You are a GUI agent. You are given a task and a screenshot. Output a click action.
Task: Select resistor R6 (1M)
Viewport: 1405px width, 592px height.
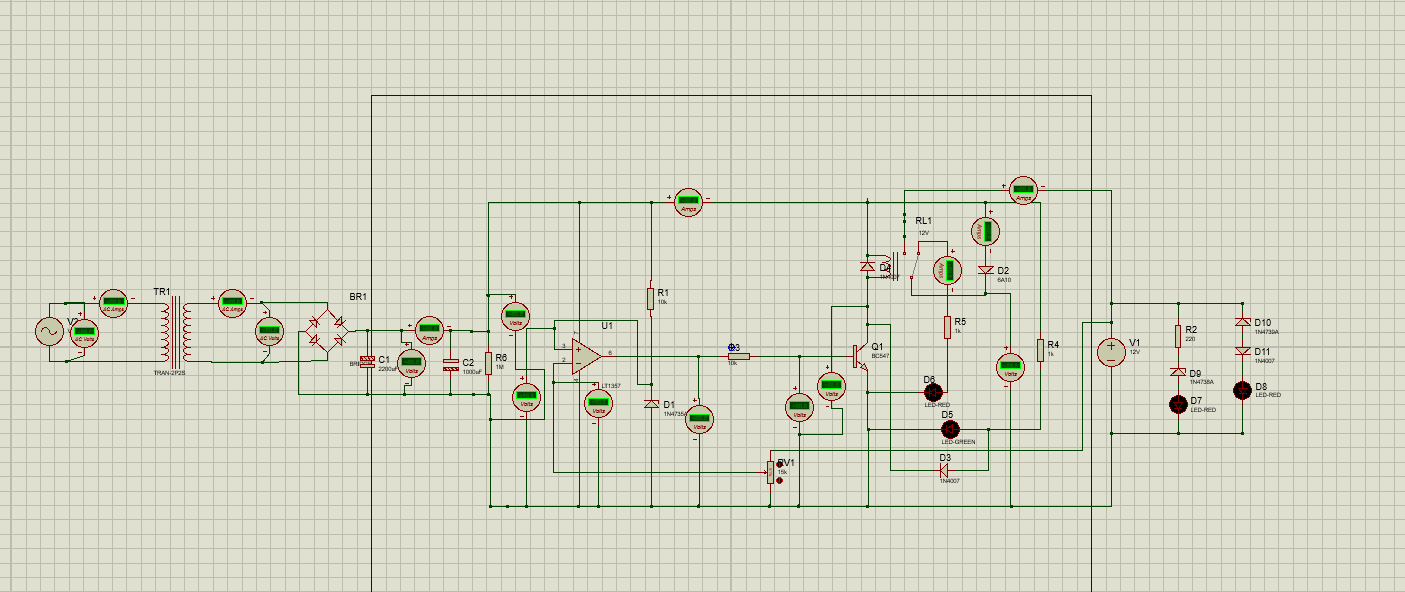488,361
